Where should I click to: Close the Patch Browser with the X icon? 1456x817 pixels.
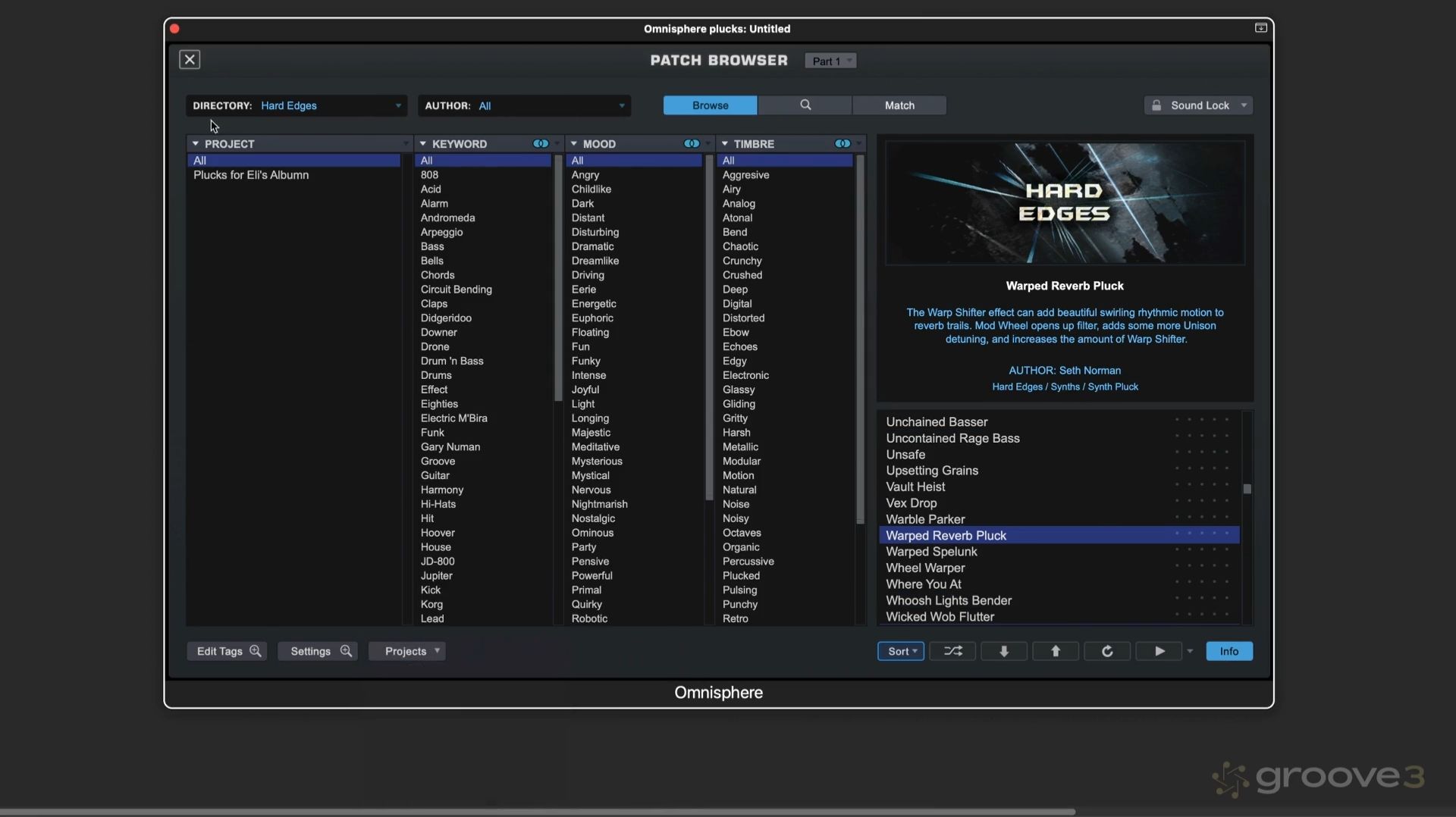tap(190, 60)
